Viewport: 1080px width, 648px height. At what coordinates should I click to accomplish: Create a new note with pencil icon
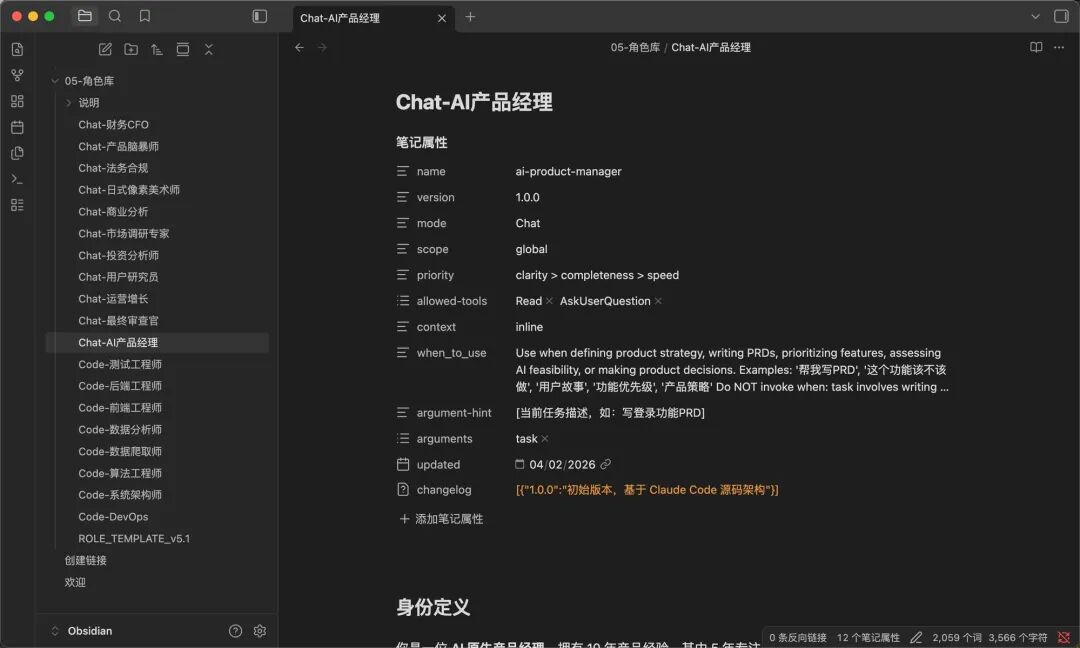pyautogui.click(x=105, y=49)
